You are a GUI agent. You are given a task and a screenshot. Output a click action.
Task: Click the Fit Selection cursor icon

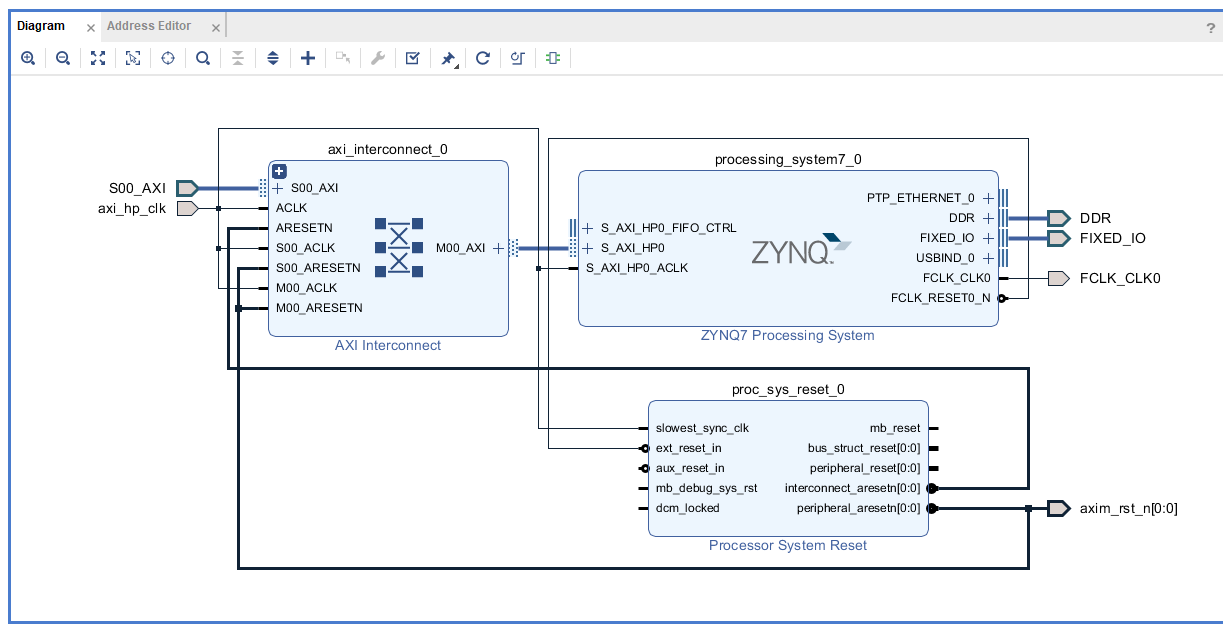coord(133,58)
